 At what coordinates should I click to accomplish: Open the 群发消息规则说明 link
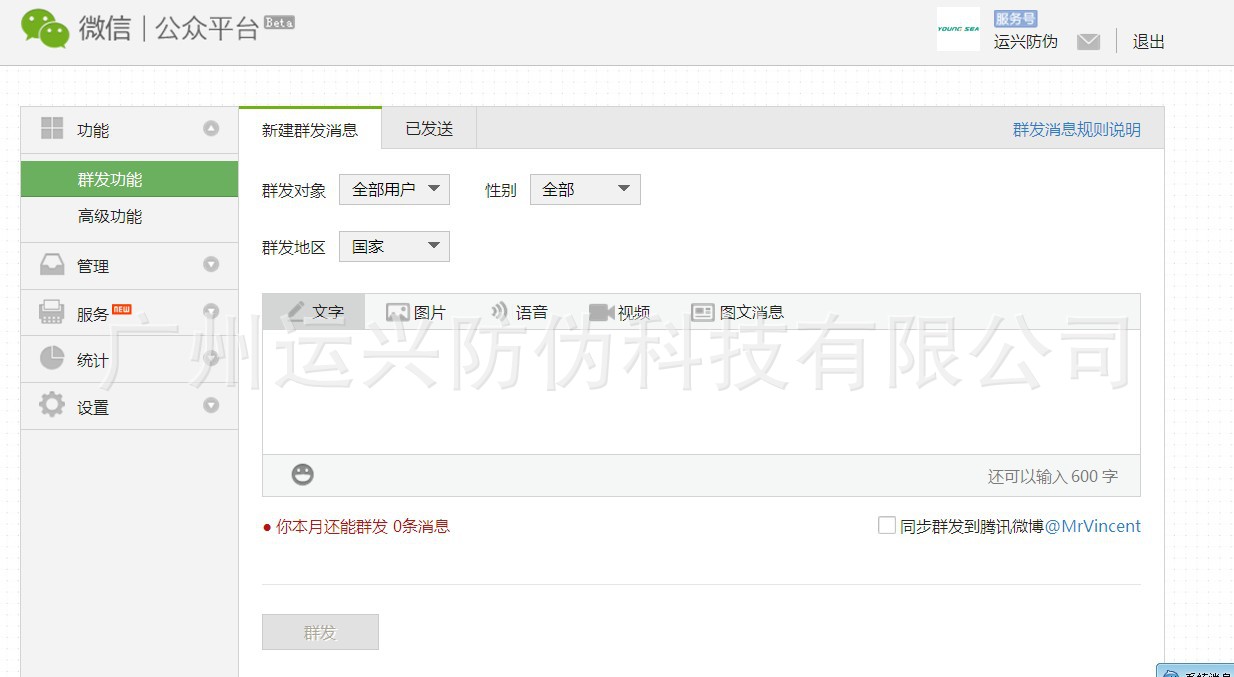pyautogui.click(x=1076, y=129)
